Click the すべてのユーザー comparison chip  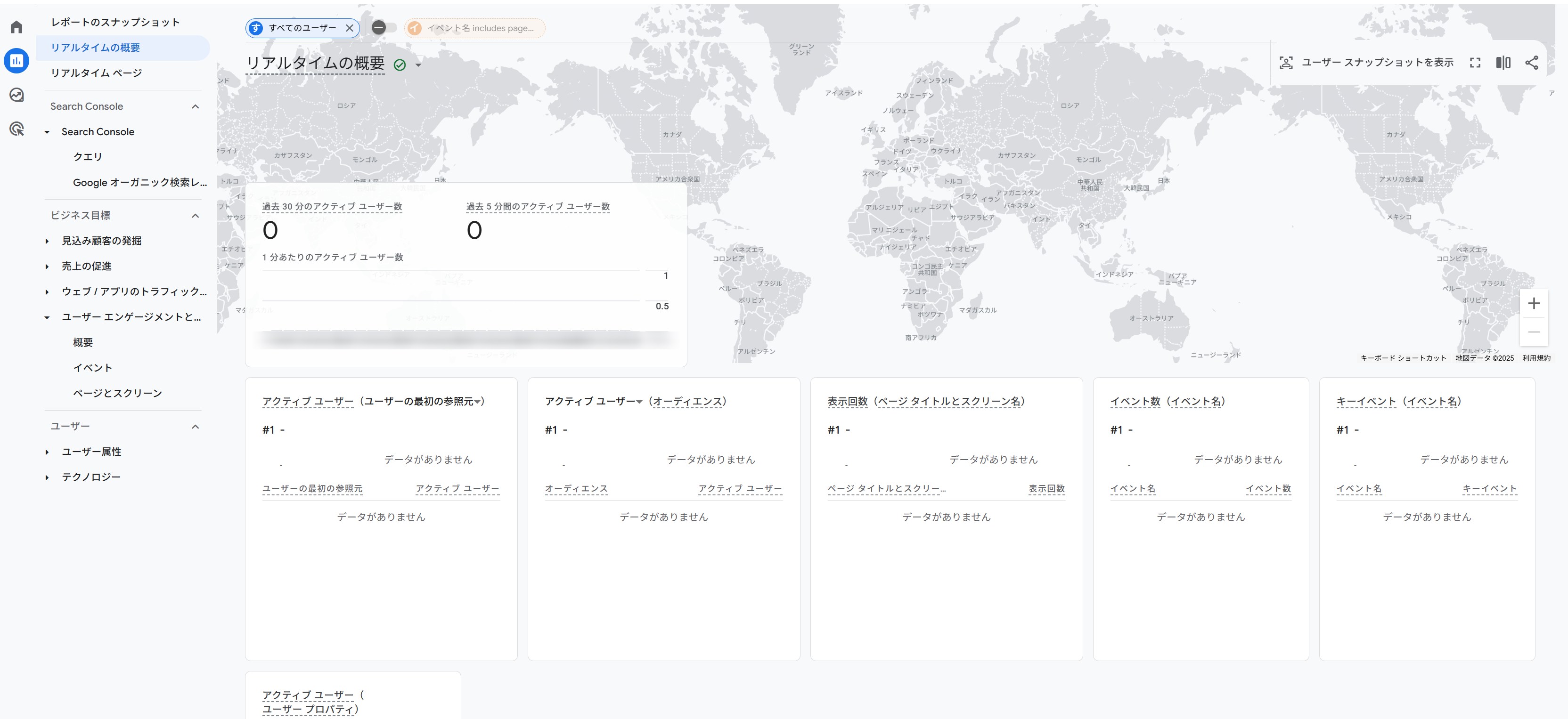pyautogui.click(x=302, y=28)
